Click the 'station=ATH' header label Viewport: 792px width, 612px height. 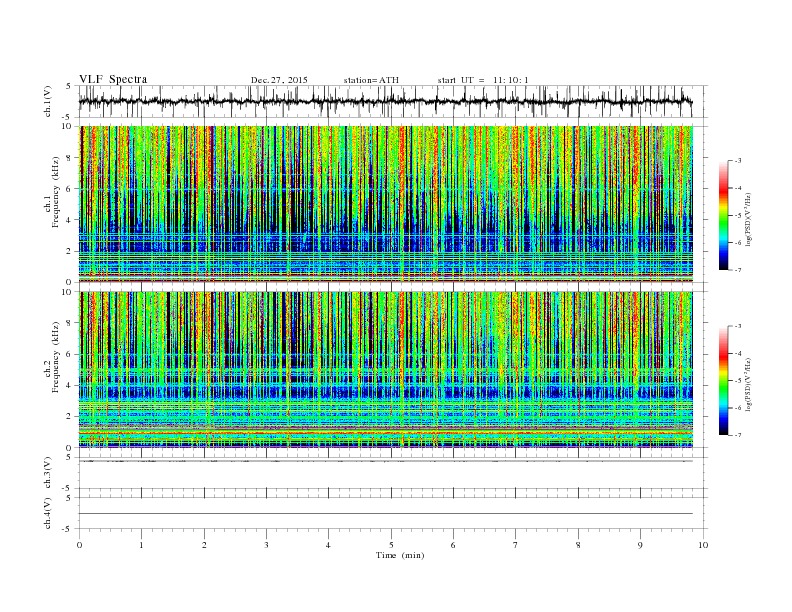pyautogui.click(x=371, y=80)
